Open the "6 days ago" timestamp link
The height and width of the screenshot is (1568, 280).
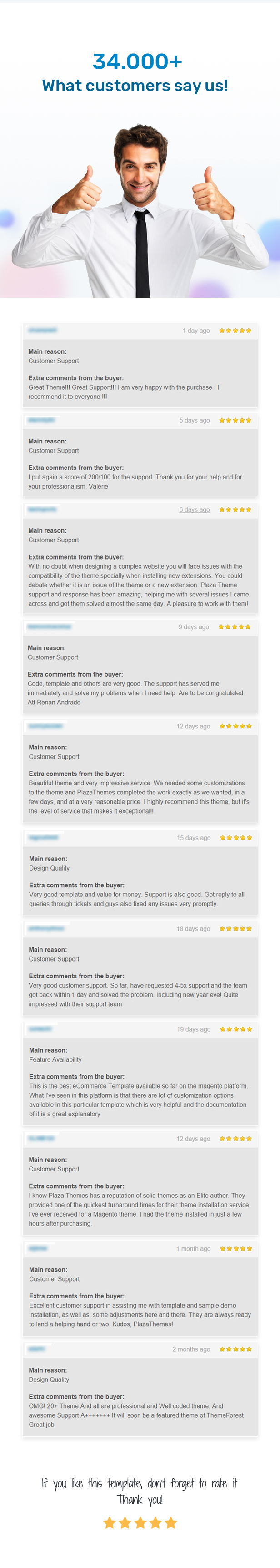coord(195,509)
